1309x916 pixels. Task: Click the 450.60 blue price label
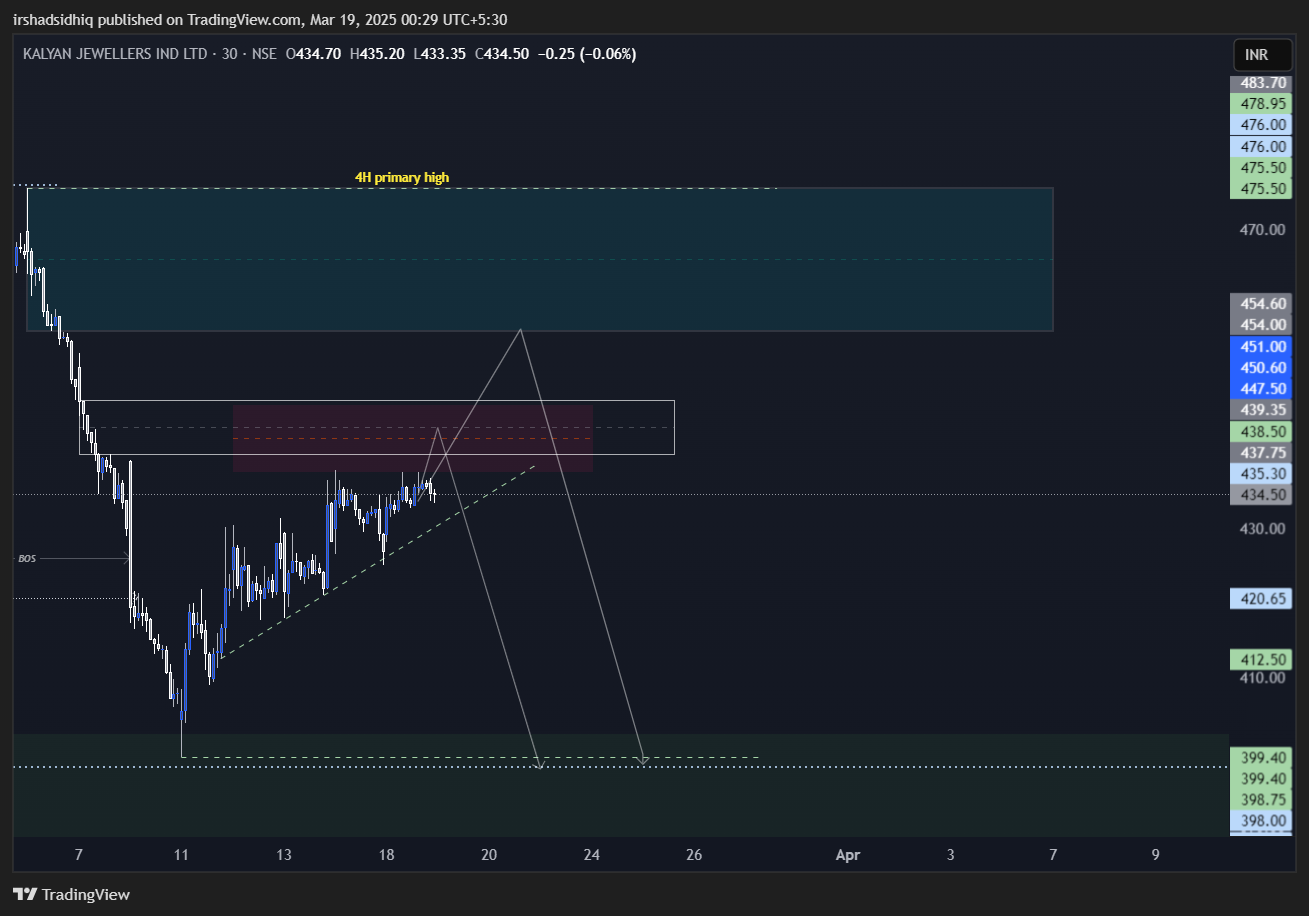click(1262, 368)
